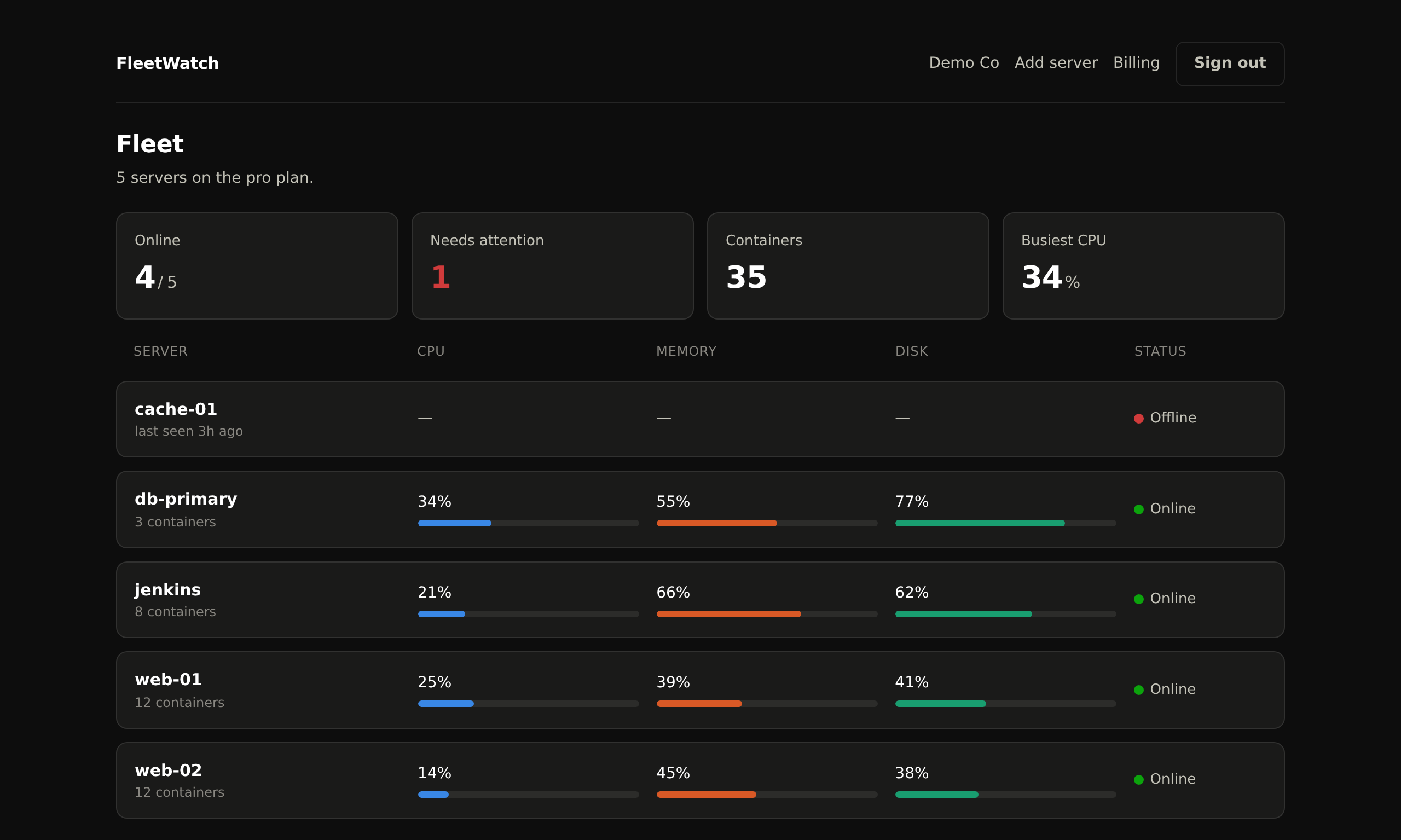Click db-primary disk usage bar
This screenshot has width=1401, height=840.
(x=1006, y=523)
